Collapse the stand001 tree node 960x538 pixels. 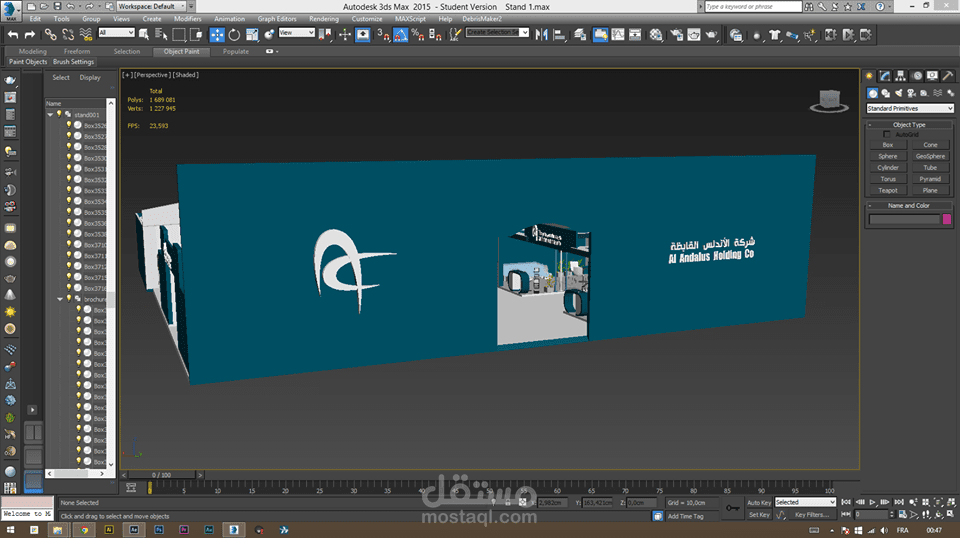point(51,115)
